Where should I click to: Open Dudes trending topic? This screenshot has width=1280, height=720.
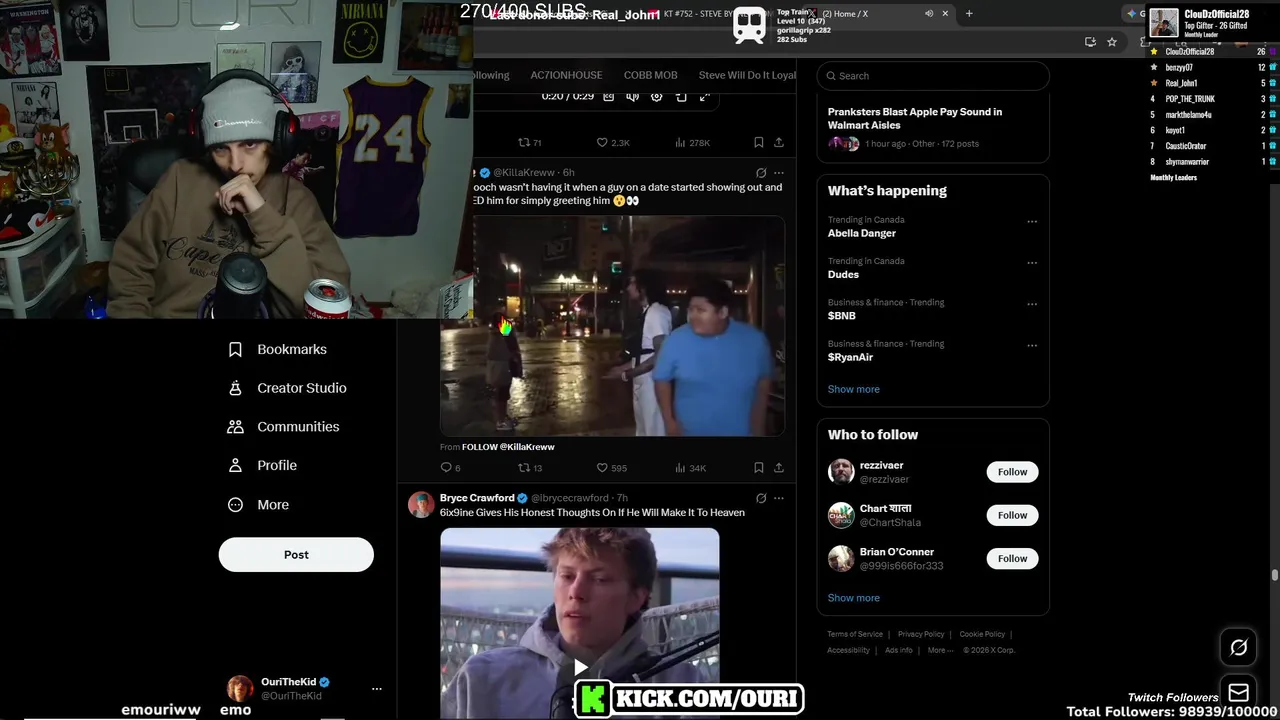[843, 274]
